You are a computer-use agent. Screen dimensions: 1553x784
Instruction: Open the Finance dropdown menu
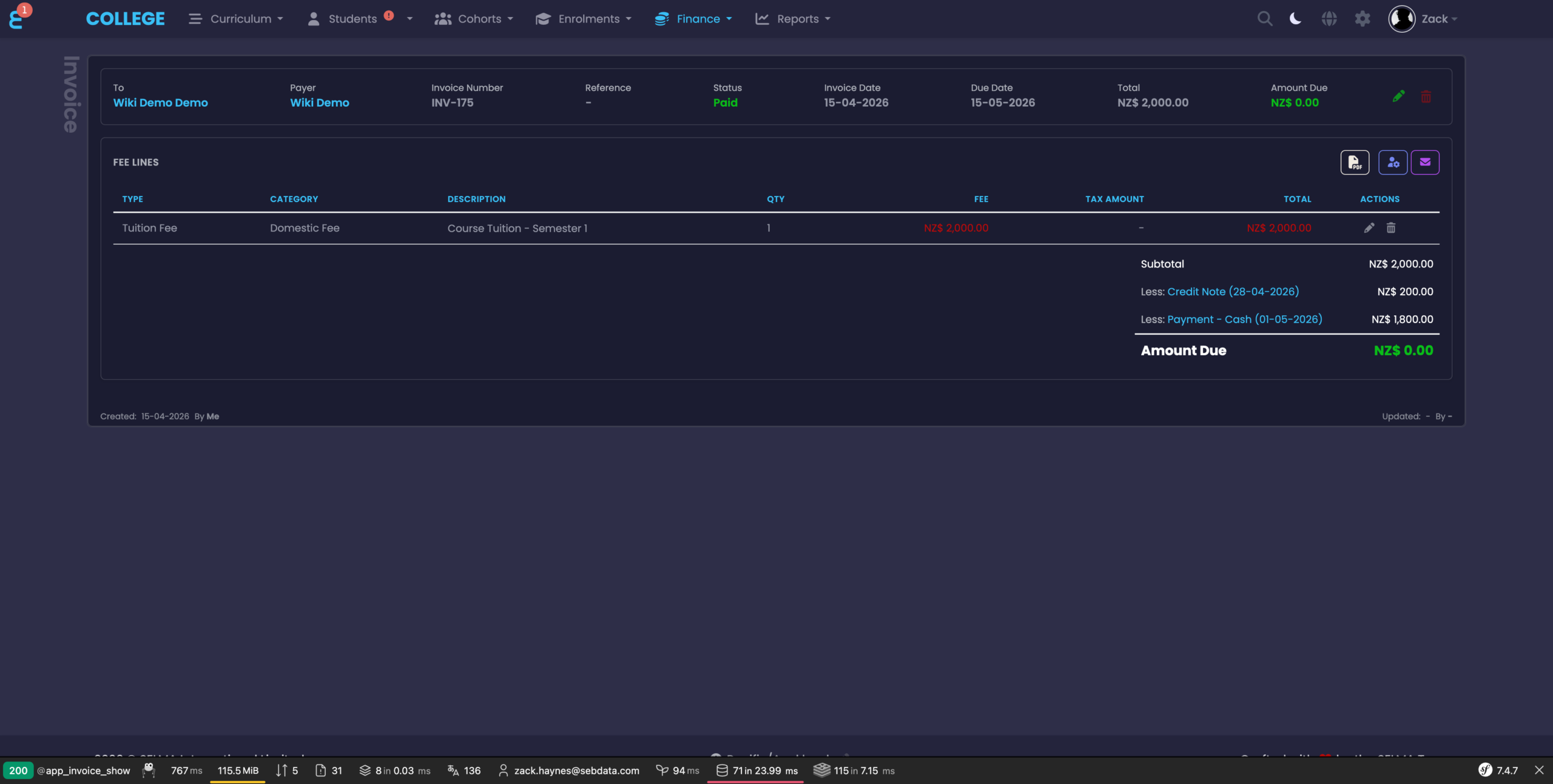(693, 19)
